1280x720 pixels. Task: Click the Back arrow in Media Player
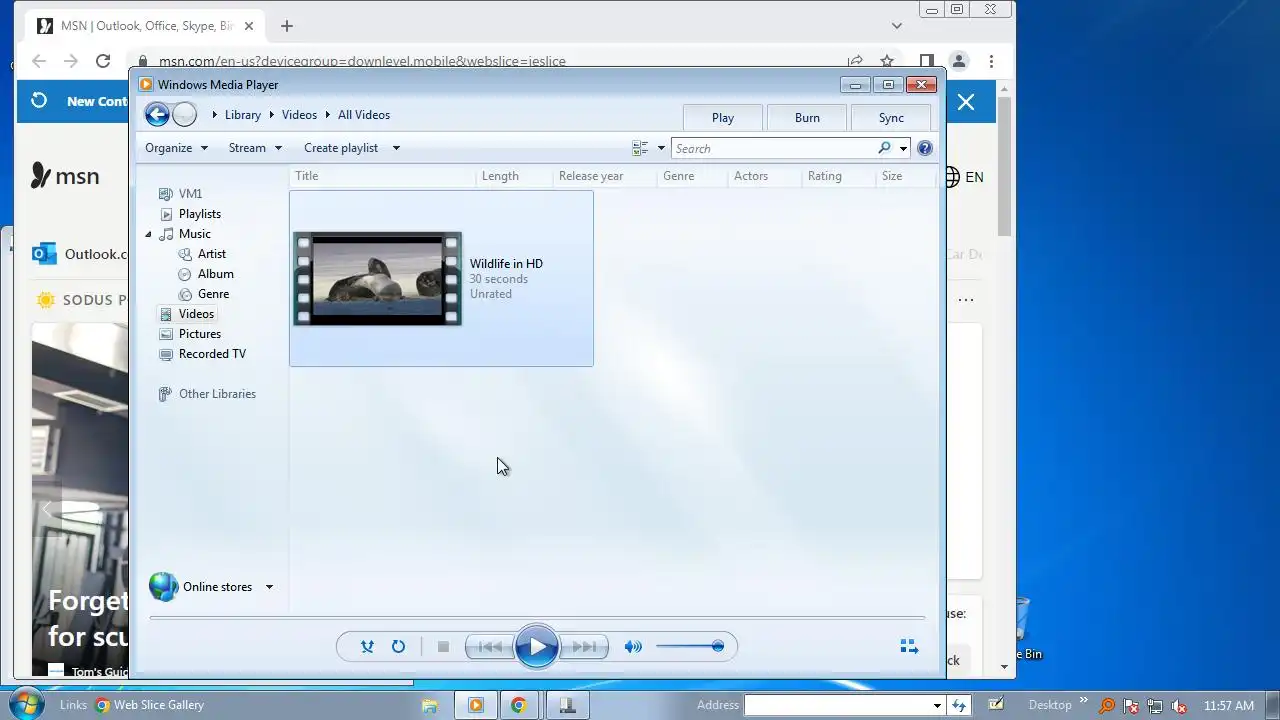pos(157,115)
